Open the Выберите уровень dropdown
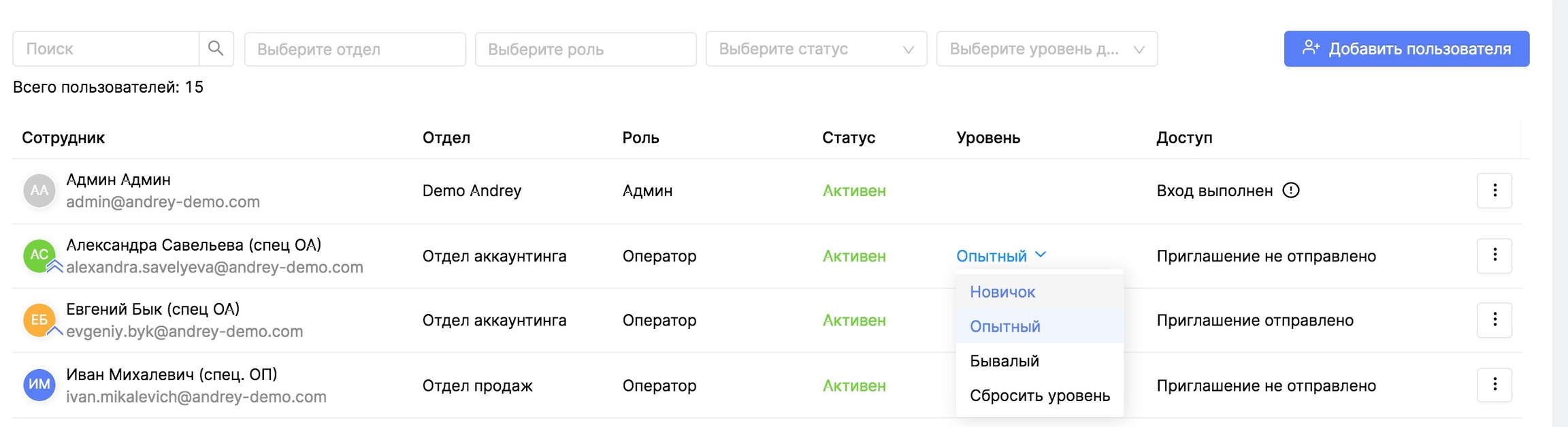Screen dimensions: 1568x427 click(1047, 49)
